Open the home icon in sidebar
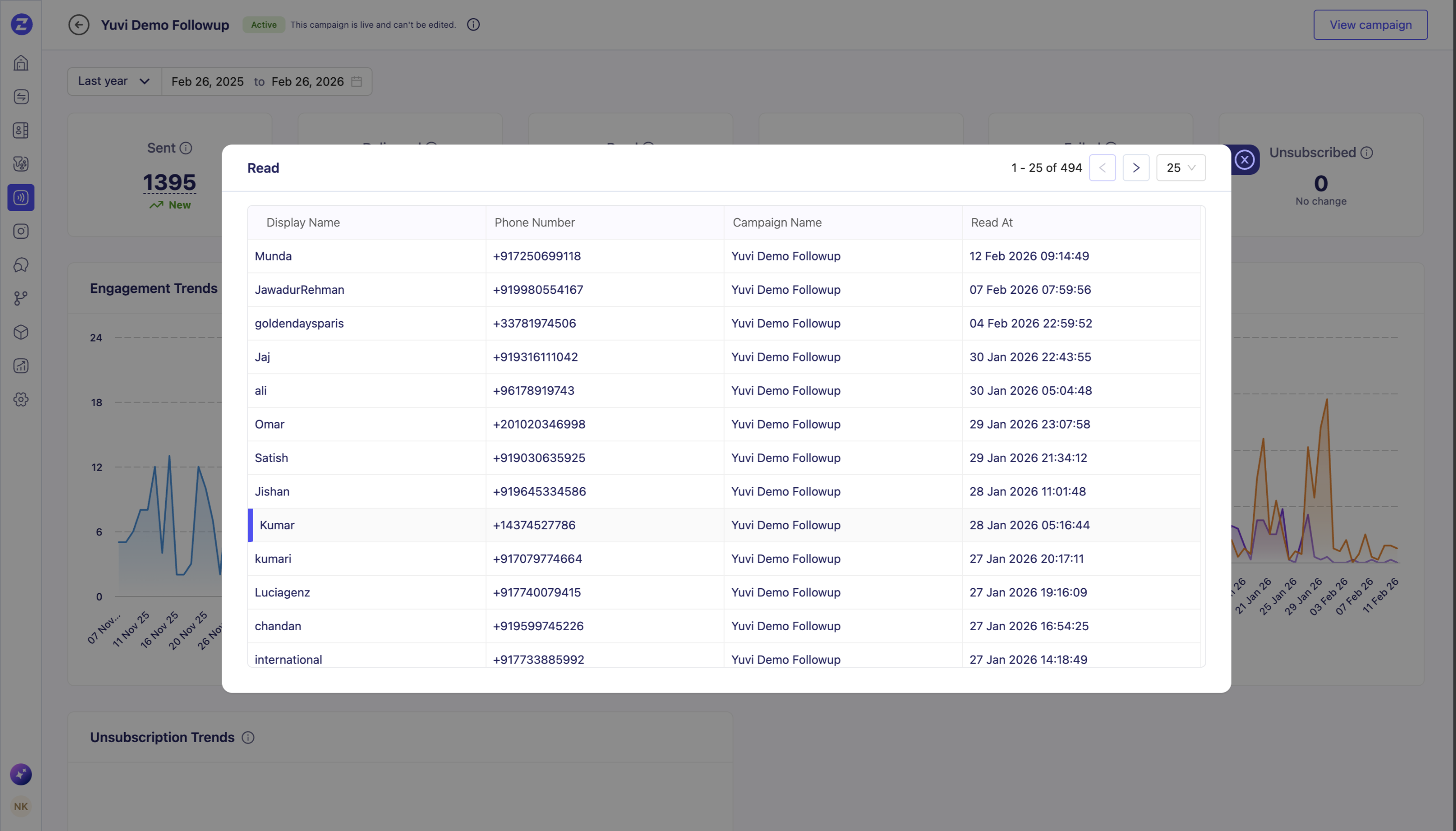Screen dimensions: 1456x831 21,63
